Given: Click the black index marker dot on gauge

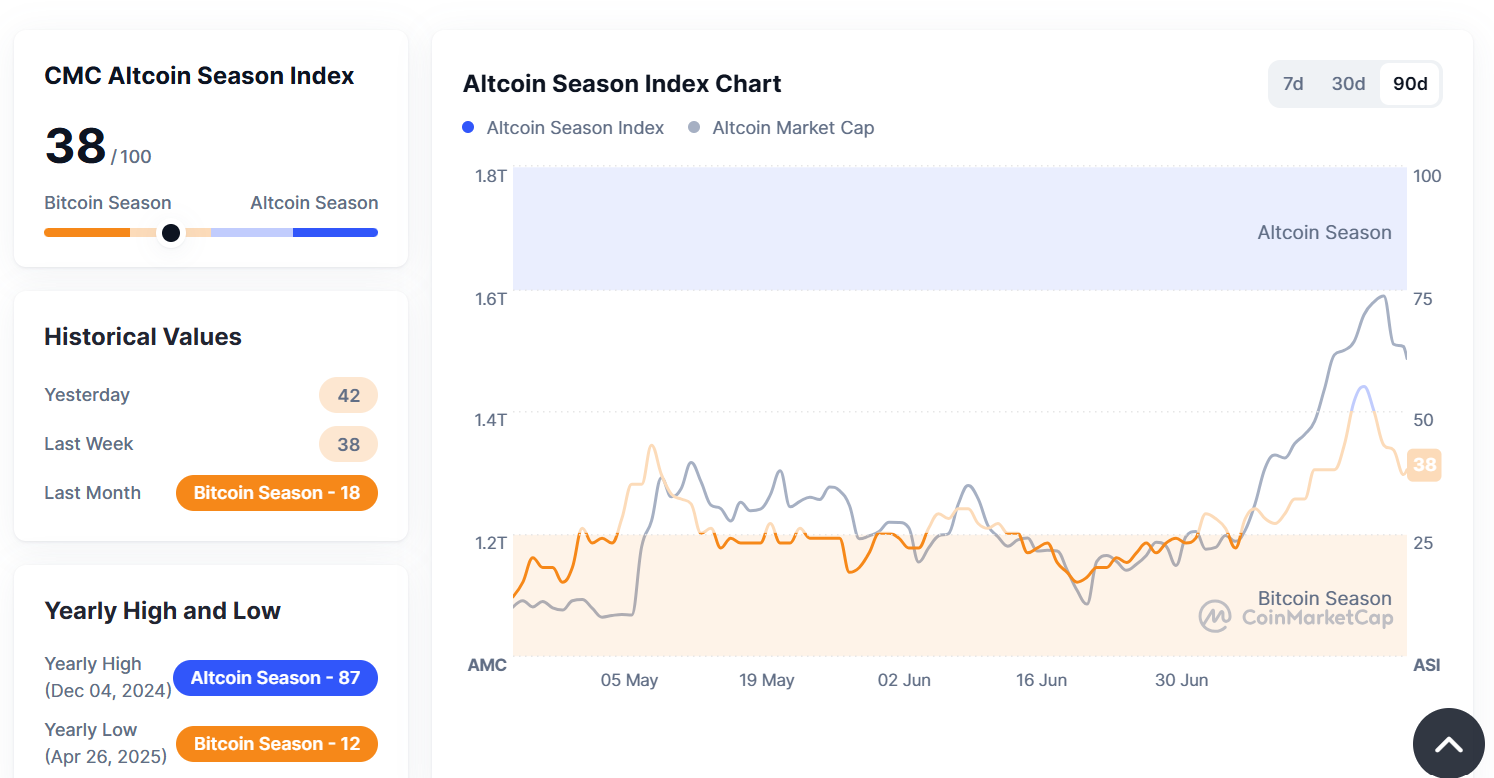Looking at the screenshot, I should 171,233.
